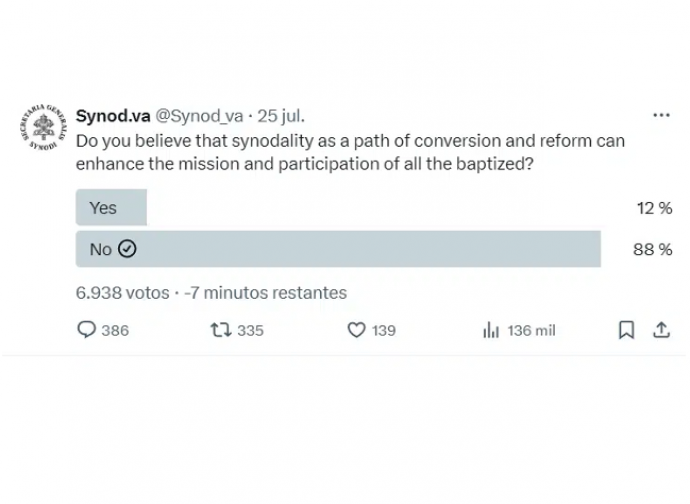Bookmark this post
Image resolution: width=690 pixels, height=504 pixels.
coord(626,330)
